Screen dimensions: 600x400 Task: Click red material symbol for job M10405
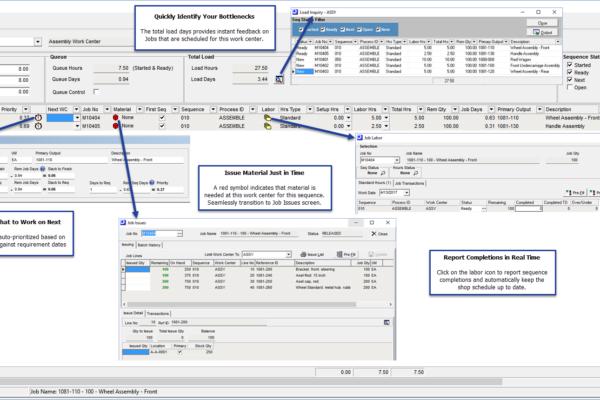116,126
